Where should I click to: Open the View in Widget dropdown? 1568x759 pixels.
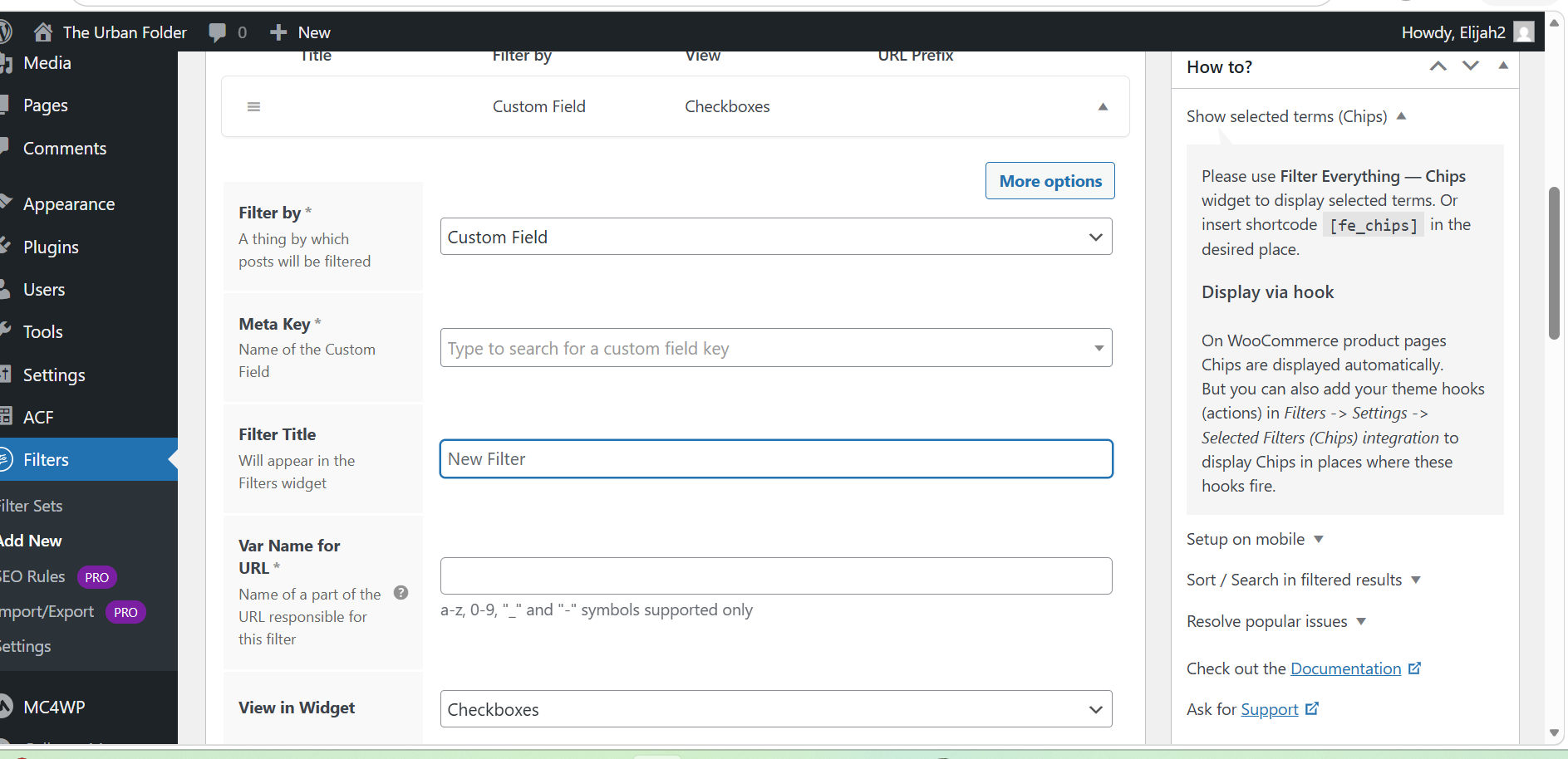click(x=775, y=709)
